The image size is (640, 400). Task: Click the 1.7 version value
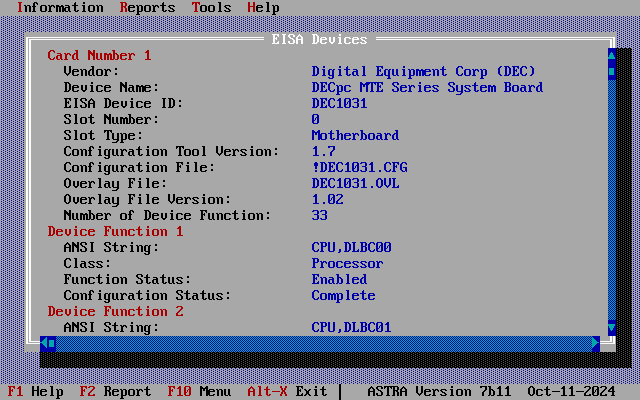coord(323,151)
